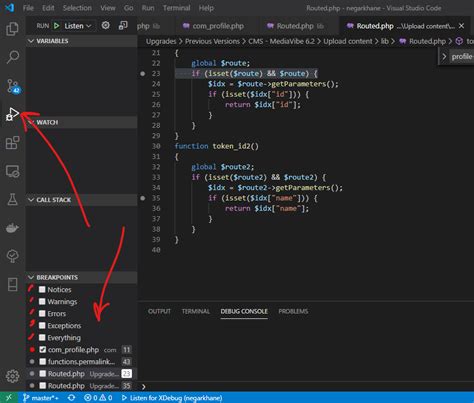
Task: Select the DEBUG CONSOLE panel tab
Action: (x=244, y=311)
